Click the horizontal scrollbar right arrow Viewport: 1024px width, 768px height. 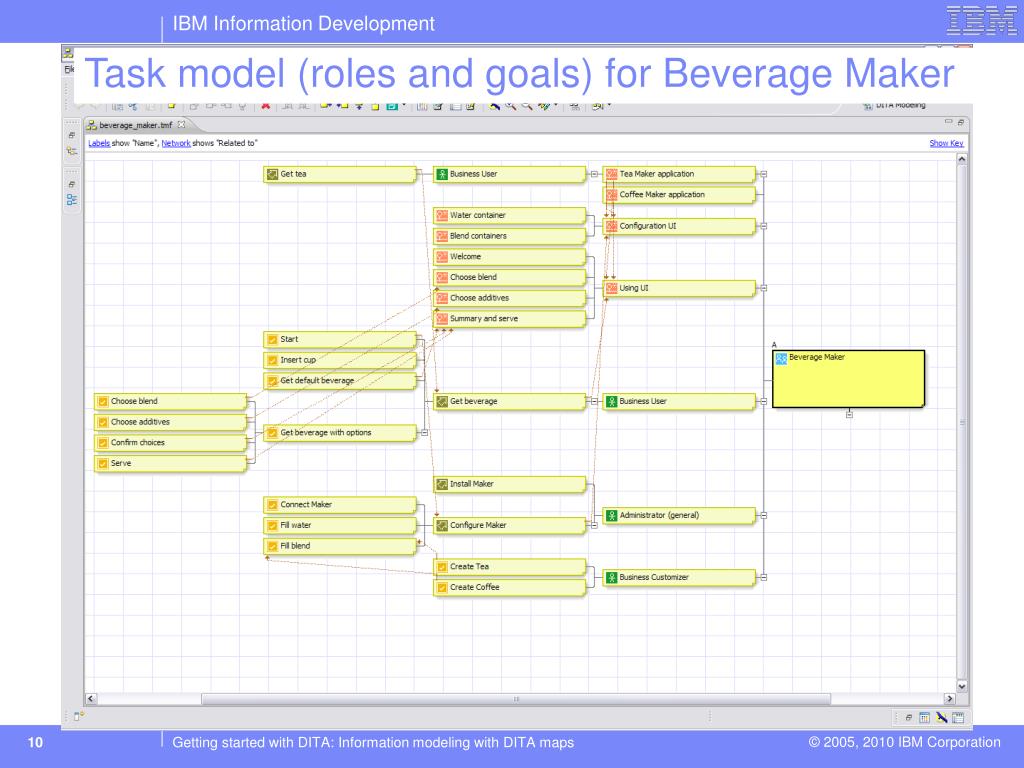tap(950, 699)
